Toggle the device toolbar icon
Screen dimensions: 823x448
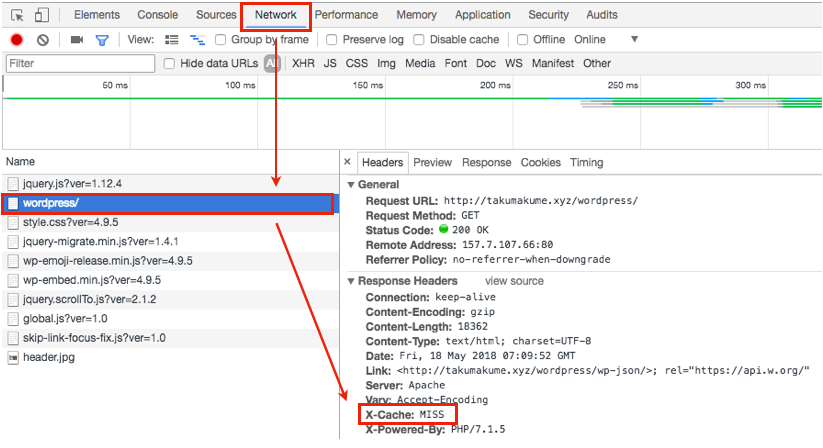[x=42, y=15]
